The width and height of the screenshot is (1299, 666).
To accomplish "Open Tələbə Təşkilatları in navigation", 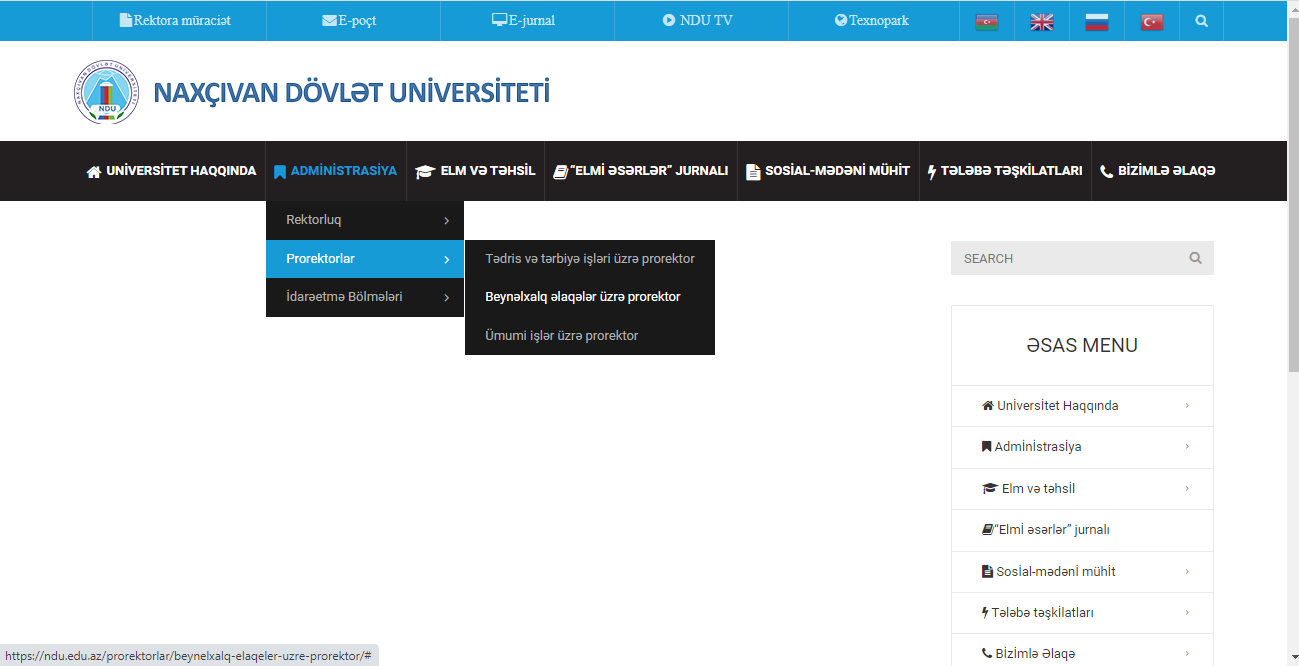I will coord(1005,171).
